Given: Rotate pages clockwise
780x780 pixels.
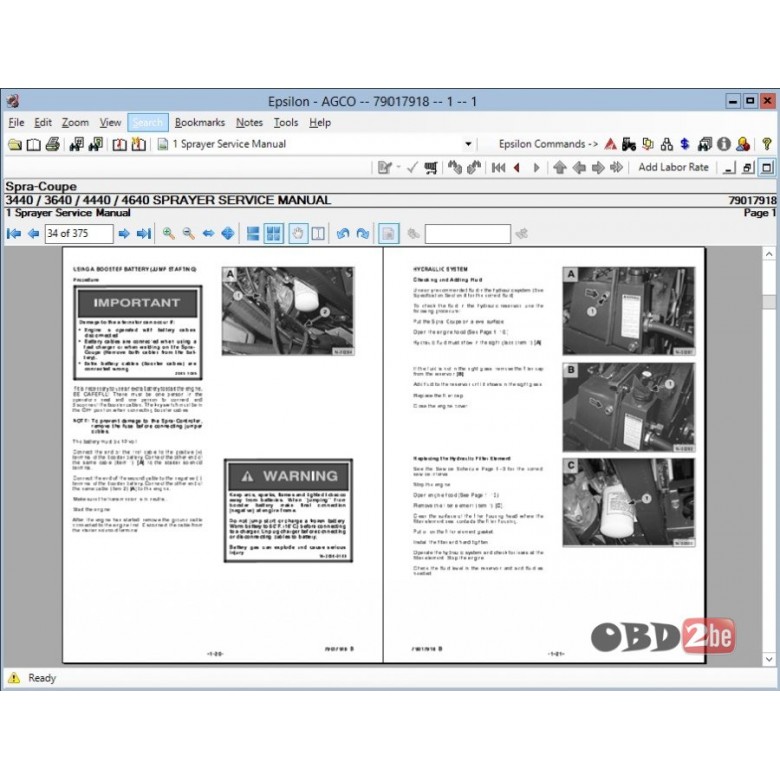Looking at the screenshot, I should (x=363, y=233).
